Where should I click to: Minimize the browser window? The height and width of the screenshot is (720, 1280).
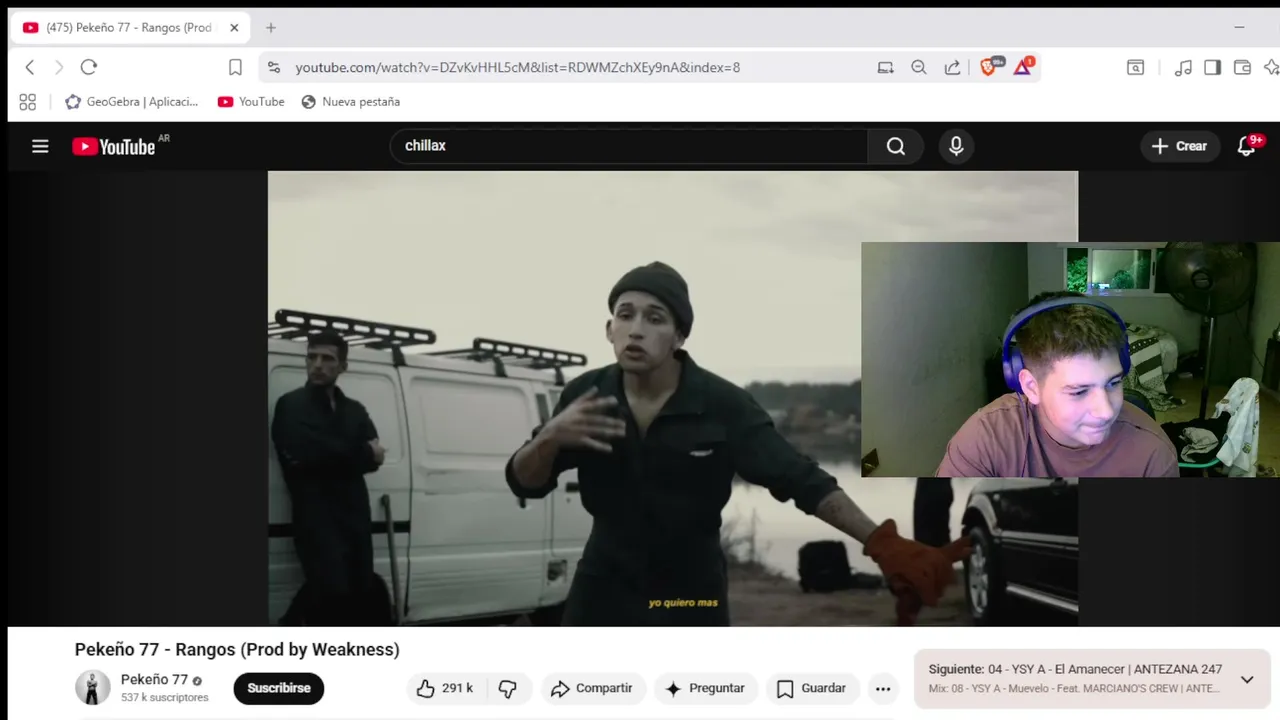1239,28
